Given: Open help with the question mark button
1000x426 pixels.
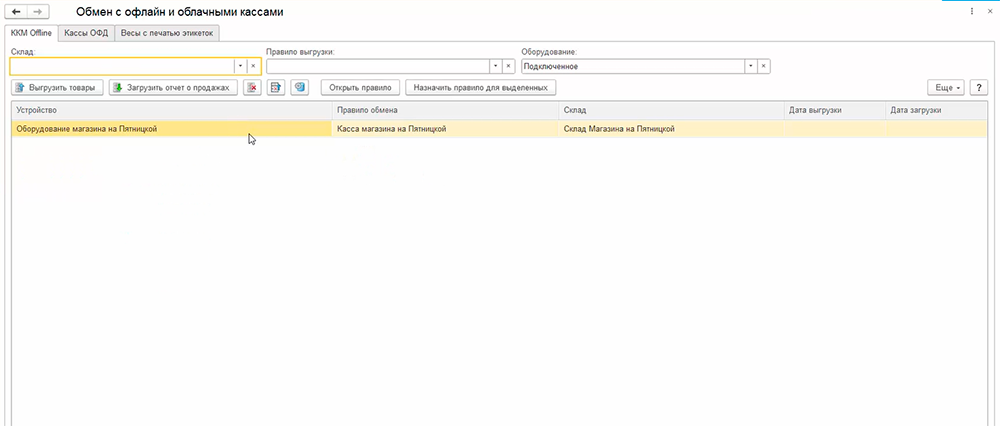Looking at the screenshot, I should click(x=979, y=88).
